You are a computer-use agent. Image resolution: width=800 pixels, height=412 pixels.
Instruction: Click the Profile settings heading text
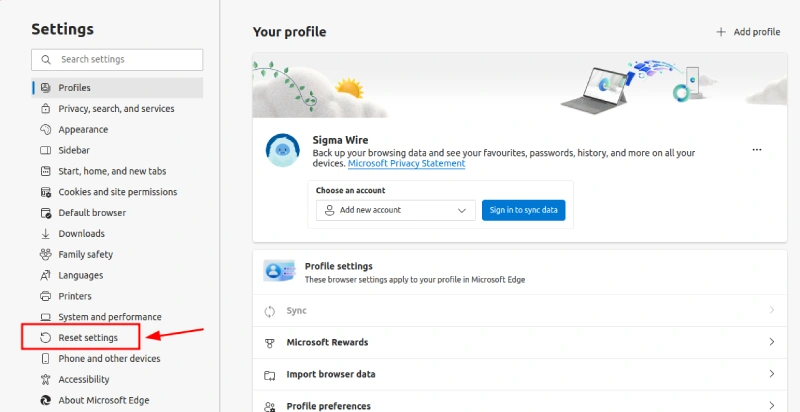tap(339, 266)
